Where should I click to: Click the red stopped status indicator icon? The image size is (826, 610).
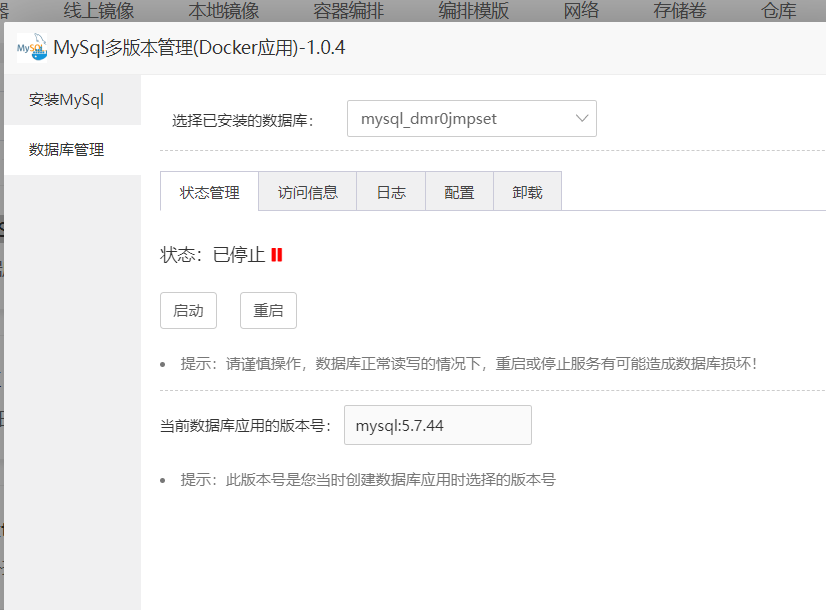coord(277,255)
